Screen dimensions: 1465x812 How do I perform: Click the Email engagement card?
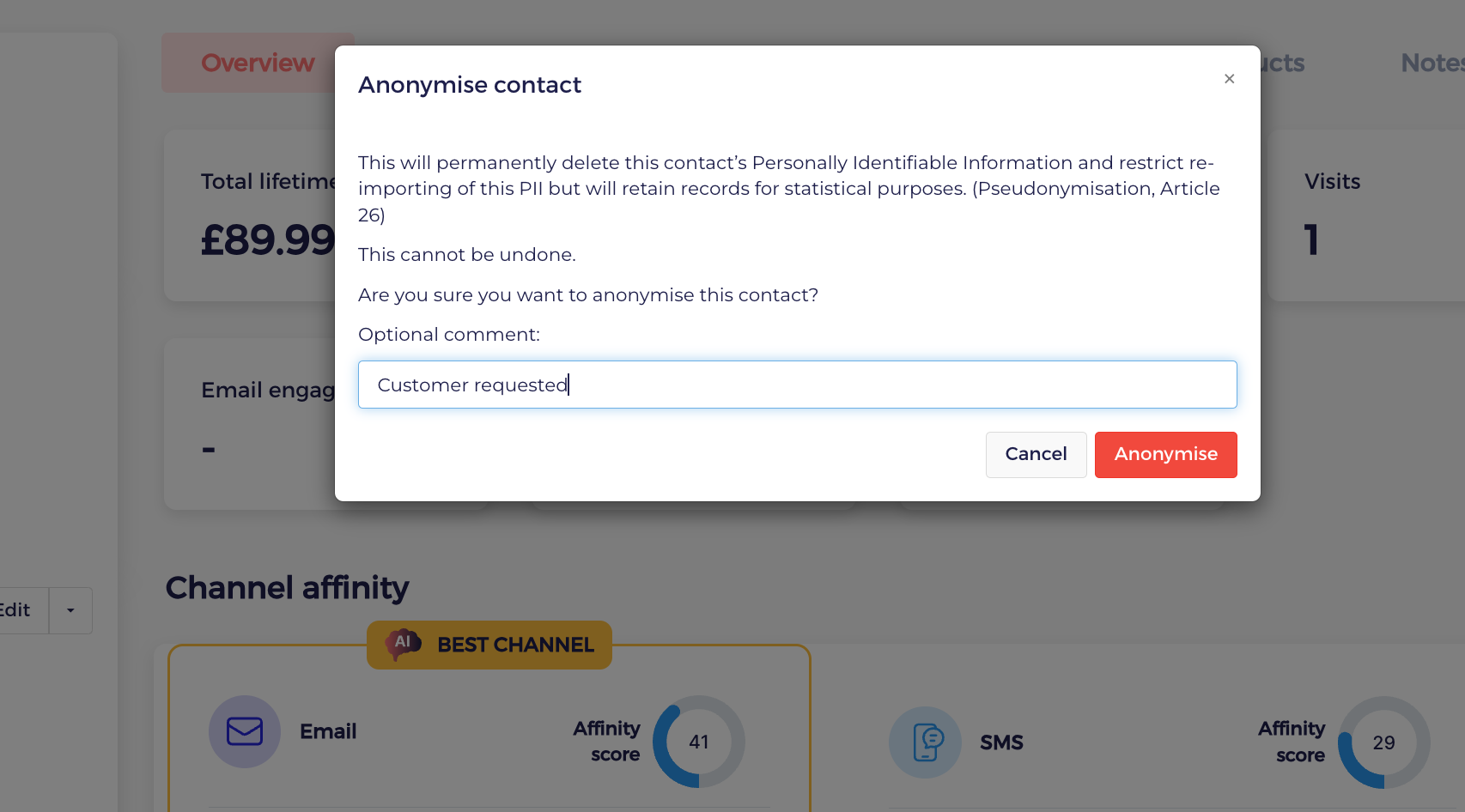pyautogui.click(x=250, y=424)
